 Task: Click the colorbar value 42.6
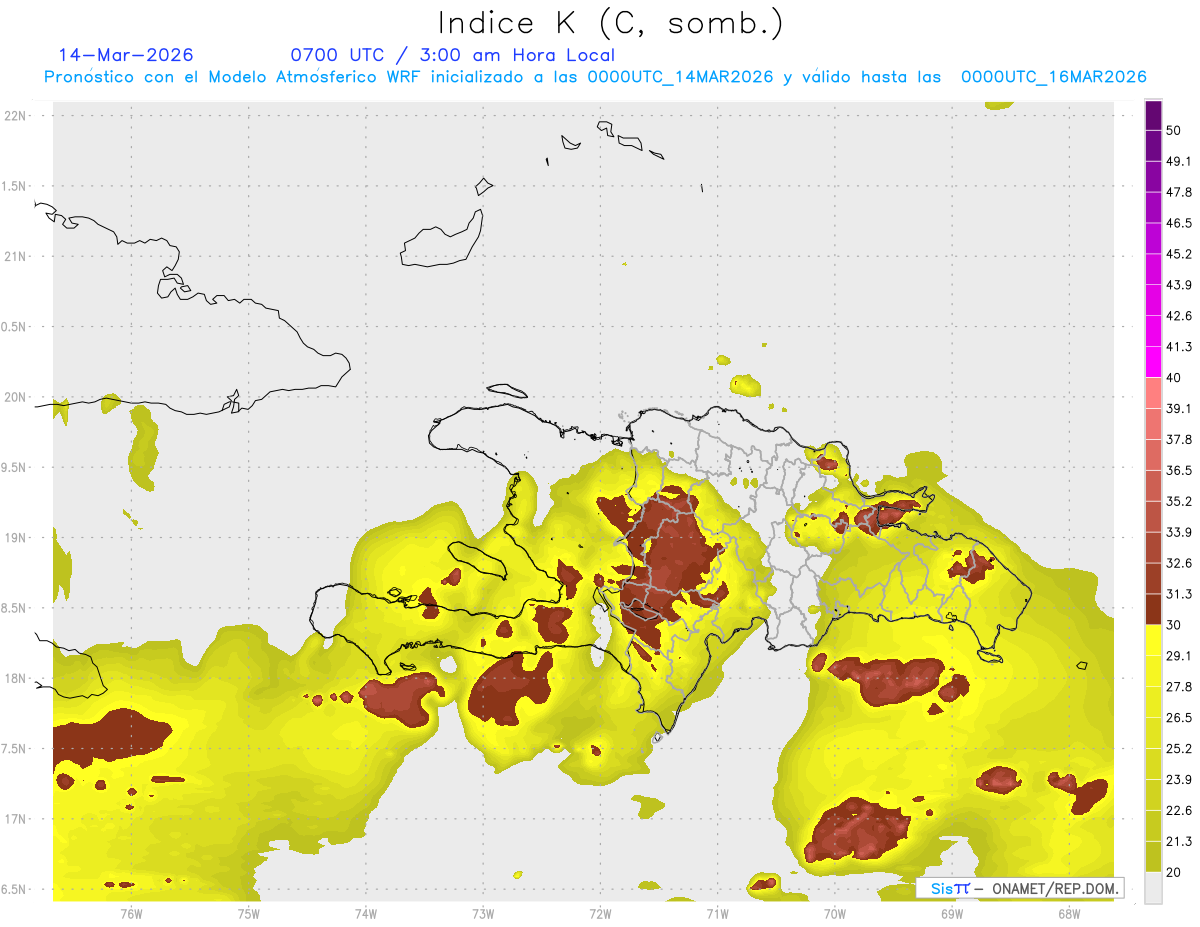(x=1180, y=316)
